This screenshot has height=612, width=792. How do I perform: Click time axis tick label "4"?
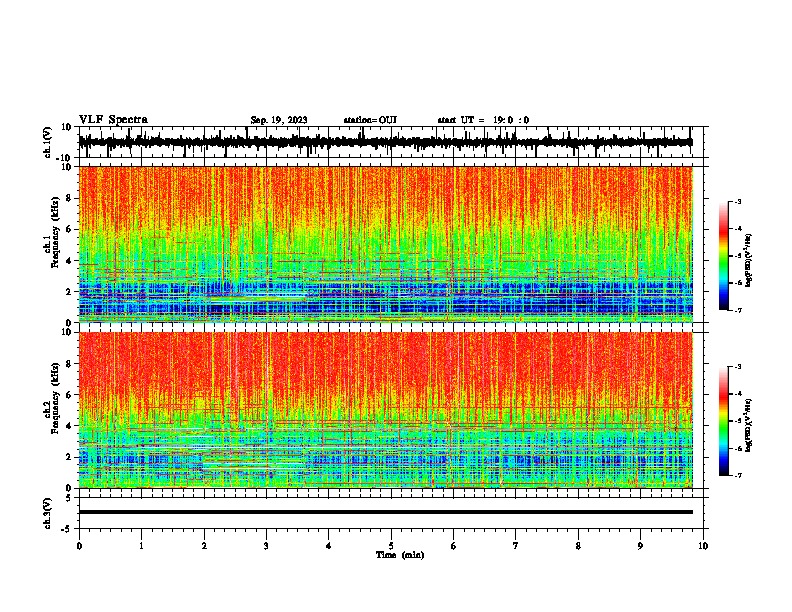click(329, 546)
